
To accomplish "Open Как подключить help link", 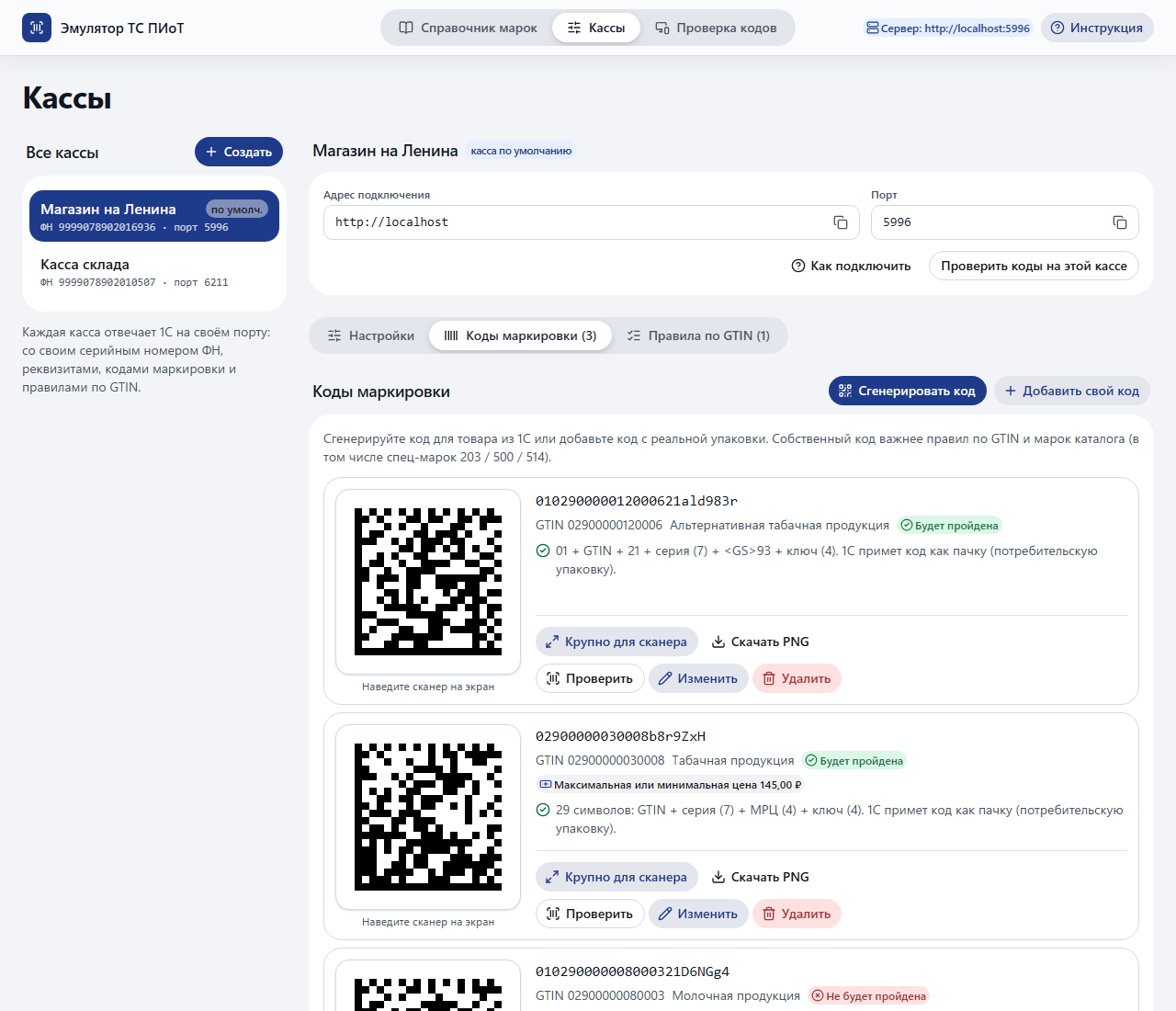I will click(851, 266).
